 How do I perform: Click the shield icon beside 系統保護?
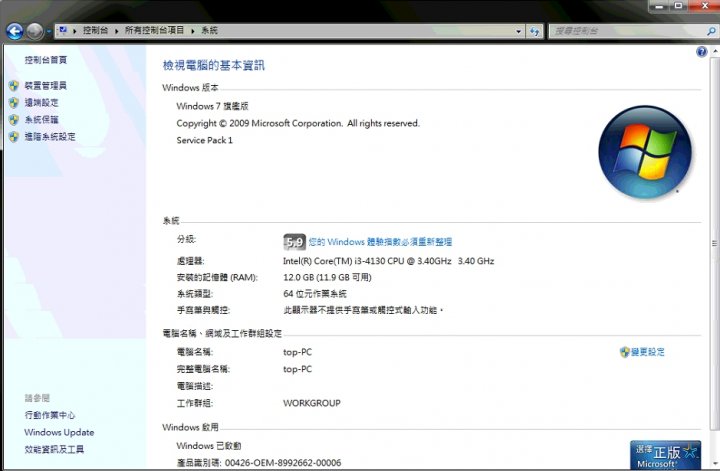14,119
